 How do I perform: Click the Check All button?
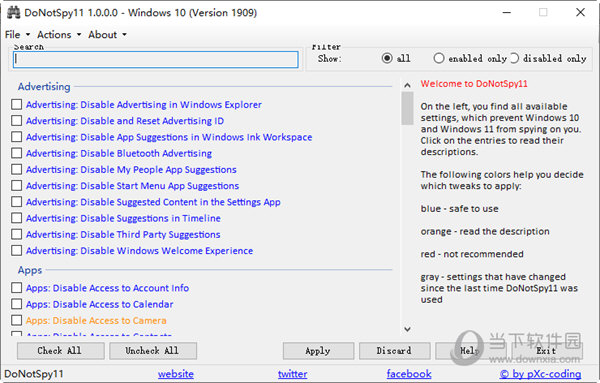pyautogui.click(x=60, y=351)
